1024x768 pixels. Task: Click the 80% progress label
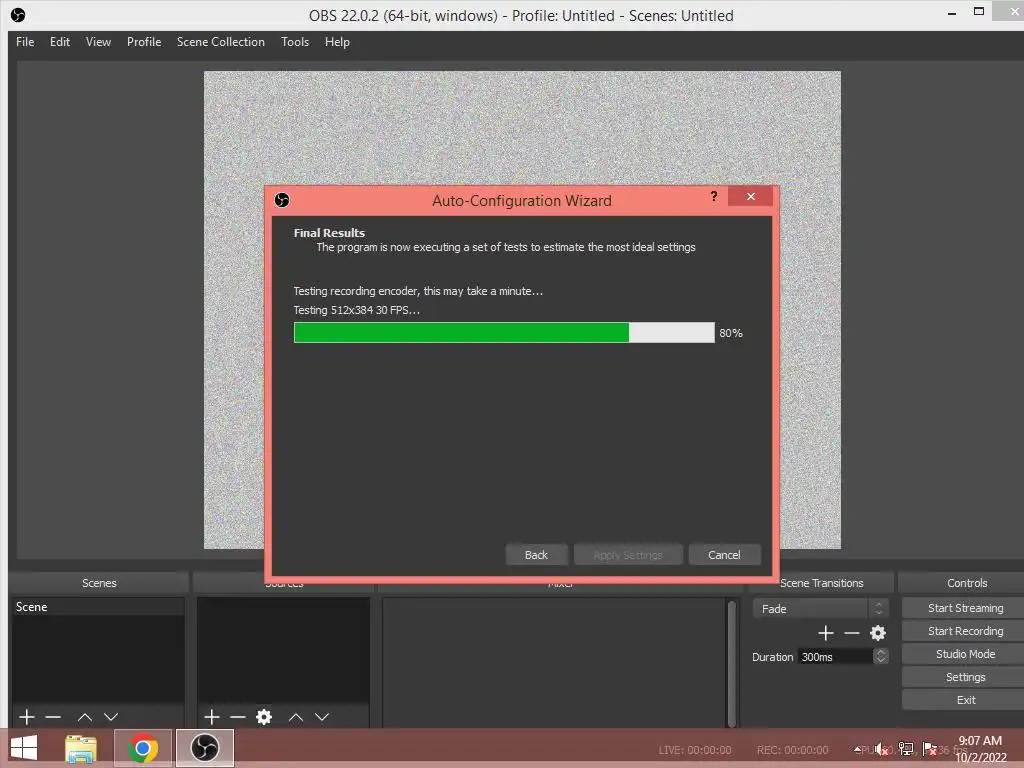(x=731, y=333)
